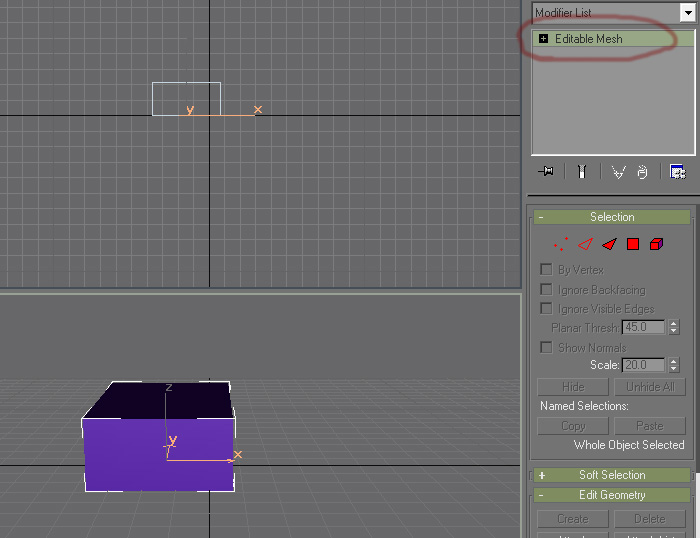Expand the Editable Mesh plus box
The height and width of the screenshot is (538, 700).
click(x=543, y=39)
